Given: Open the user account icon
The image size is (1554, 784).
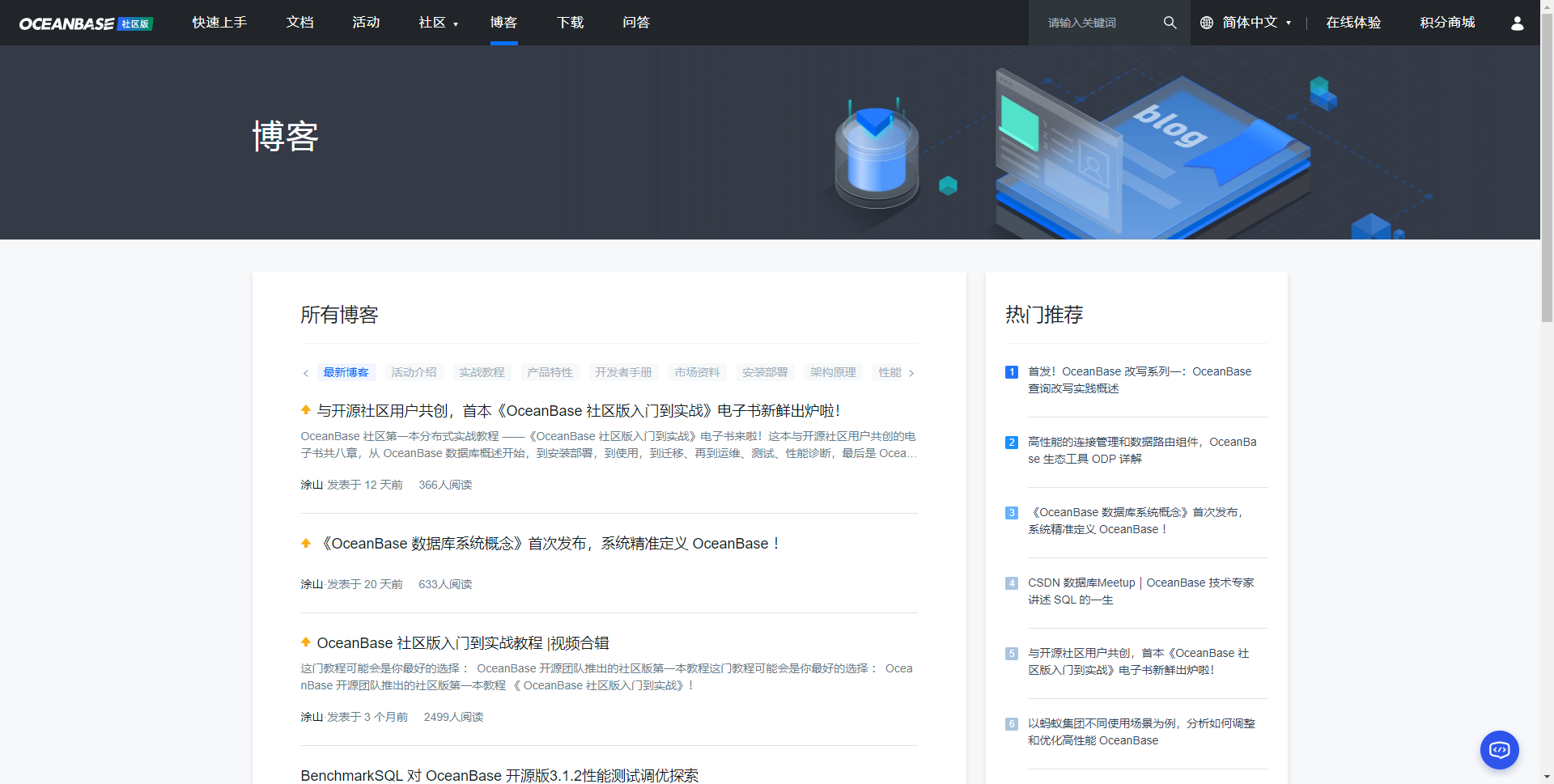Looking at the screenshot, I should pos(1517,23).
